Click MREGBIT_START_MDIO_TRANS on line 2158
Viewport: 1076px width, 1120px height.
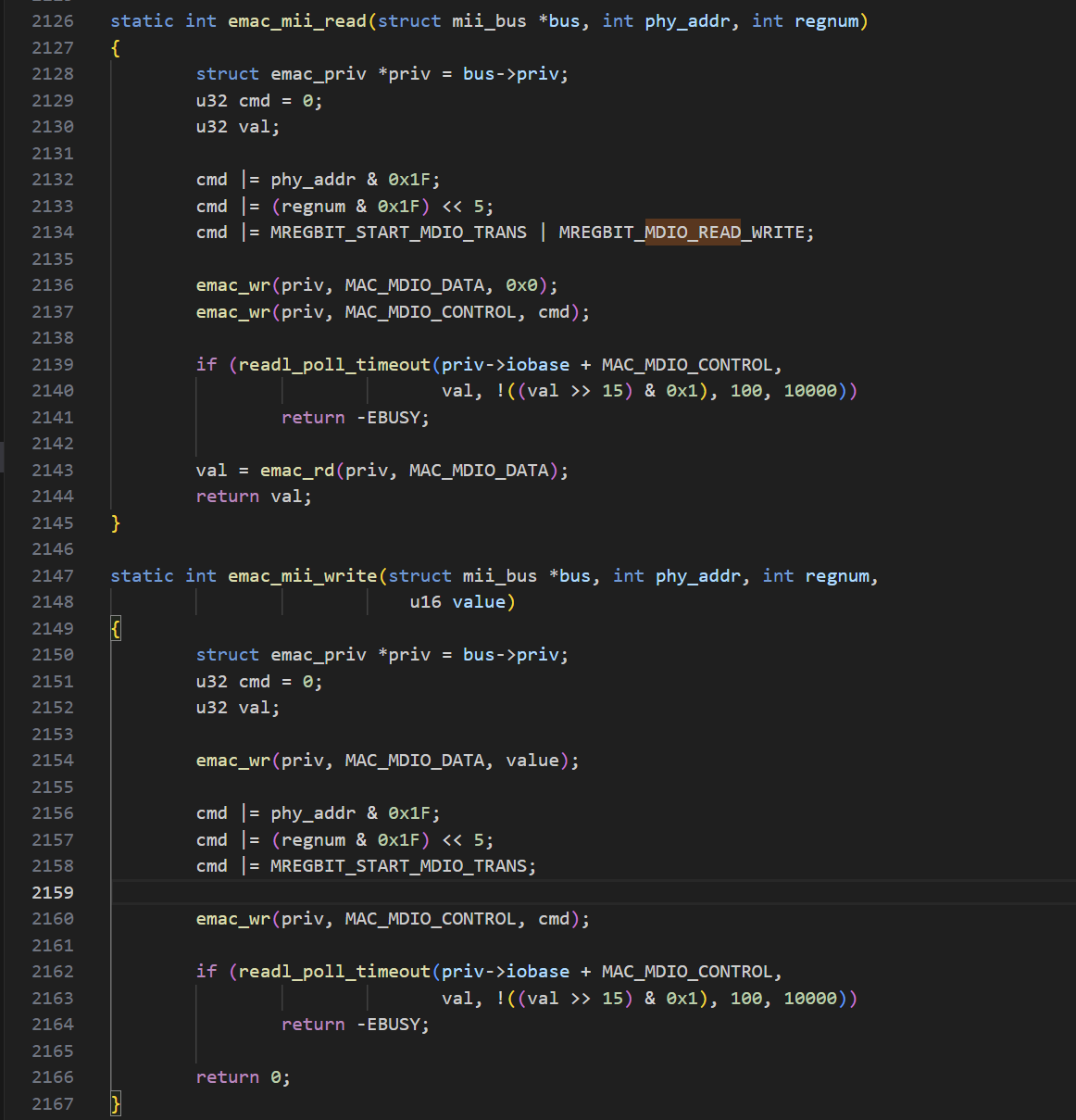[398, 866]
